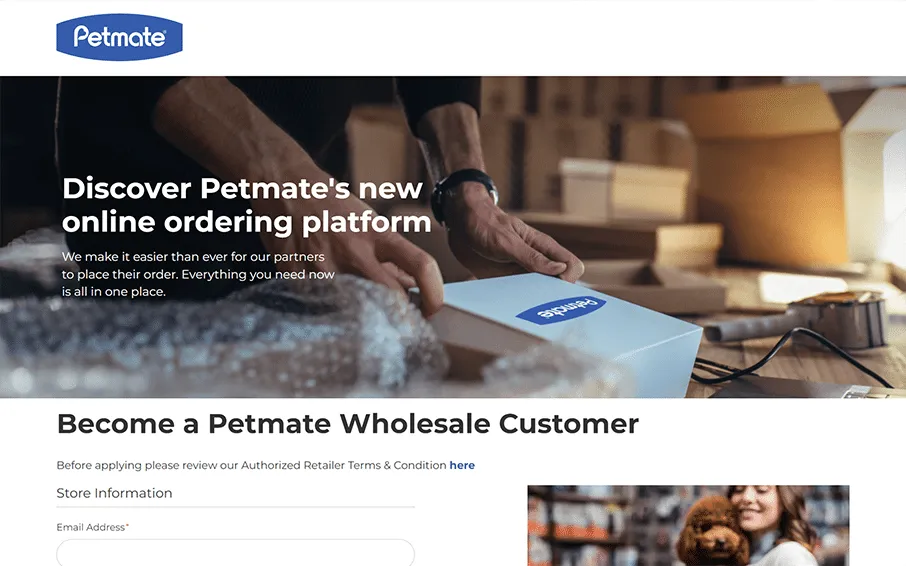The height and width of the screenshot is (566, 906).
Task: Click the 'Become a Petmate Wholesale Customer' heading
Action: pos(348,424)
